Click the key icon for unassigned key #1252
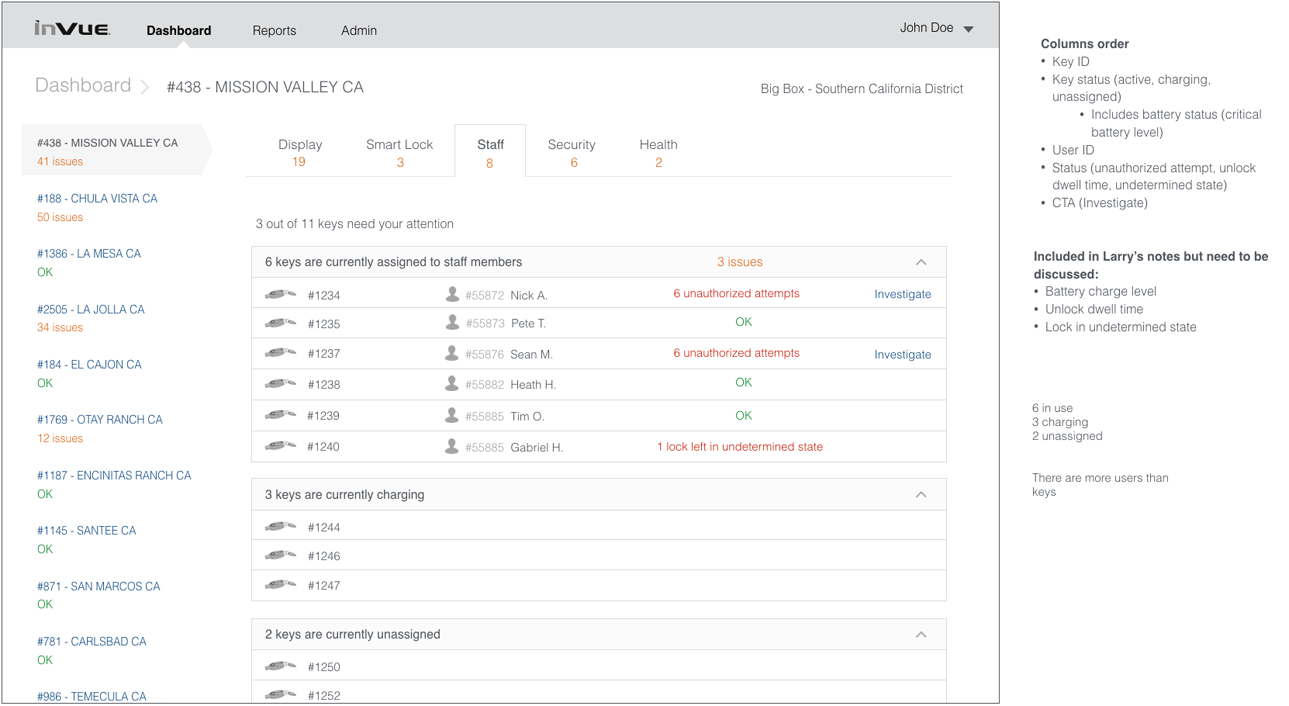The height and width of the screenshot is (706, 1289). coord(280,694)
